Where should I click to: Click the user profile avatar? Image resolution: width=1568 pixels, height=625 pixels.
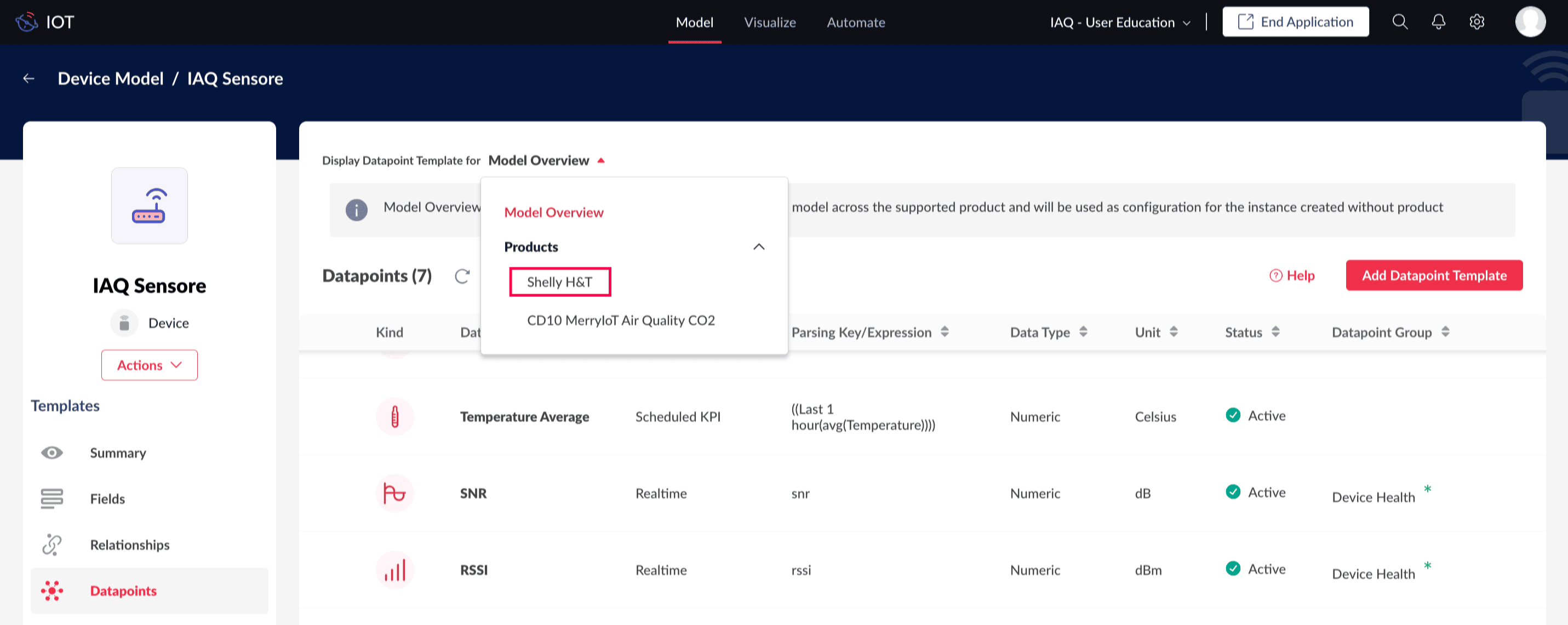point(1530,22)
